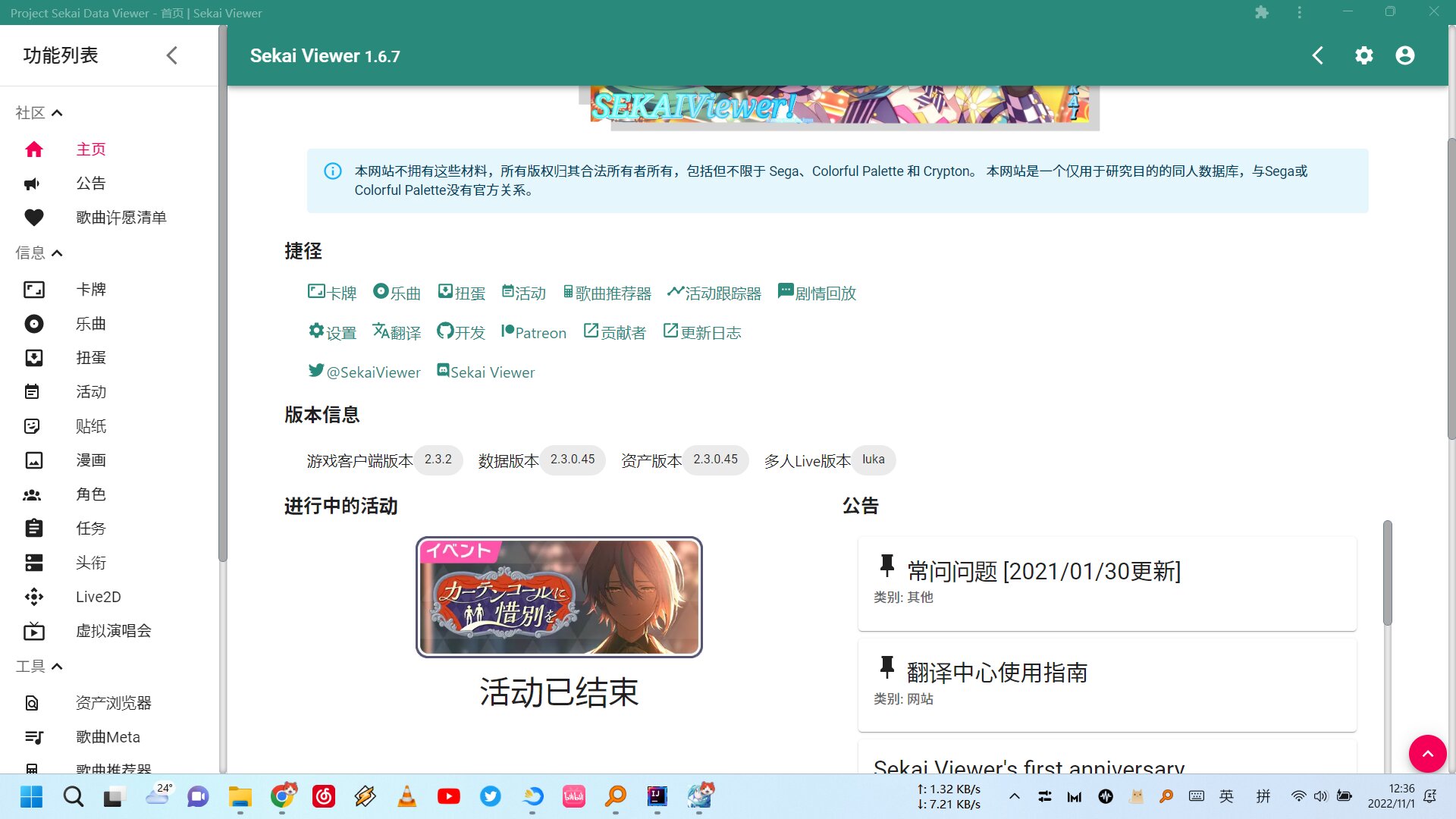Select the 主页 home icon in the sidebar
This screenshot has width=1456, height=819.
coord(34,149)
